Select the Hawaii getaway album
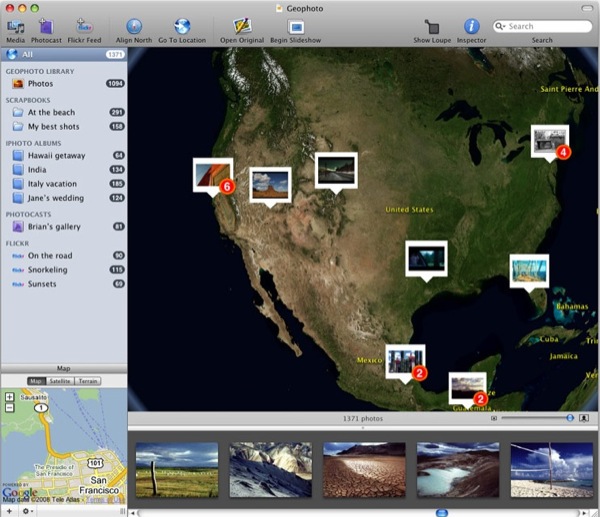The height and width of the screenshot is (517, 600). pyautogui.click(x=62, y=156)
